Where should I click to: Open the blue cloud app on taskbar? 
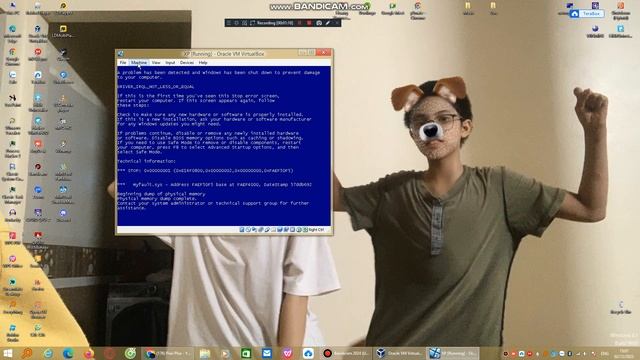[x=308, y=353]
